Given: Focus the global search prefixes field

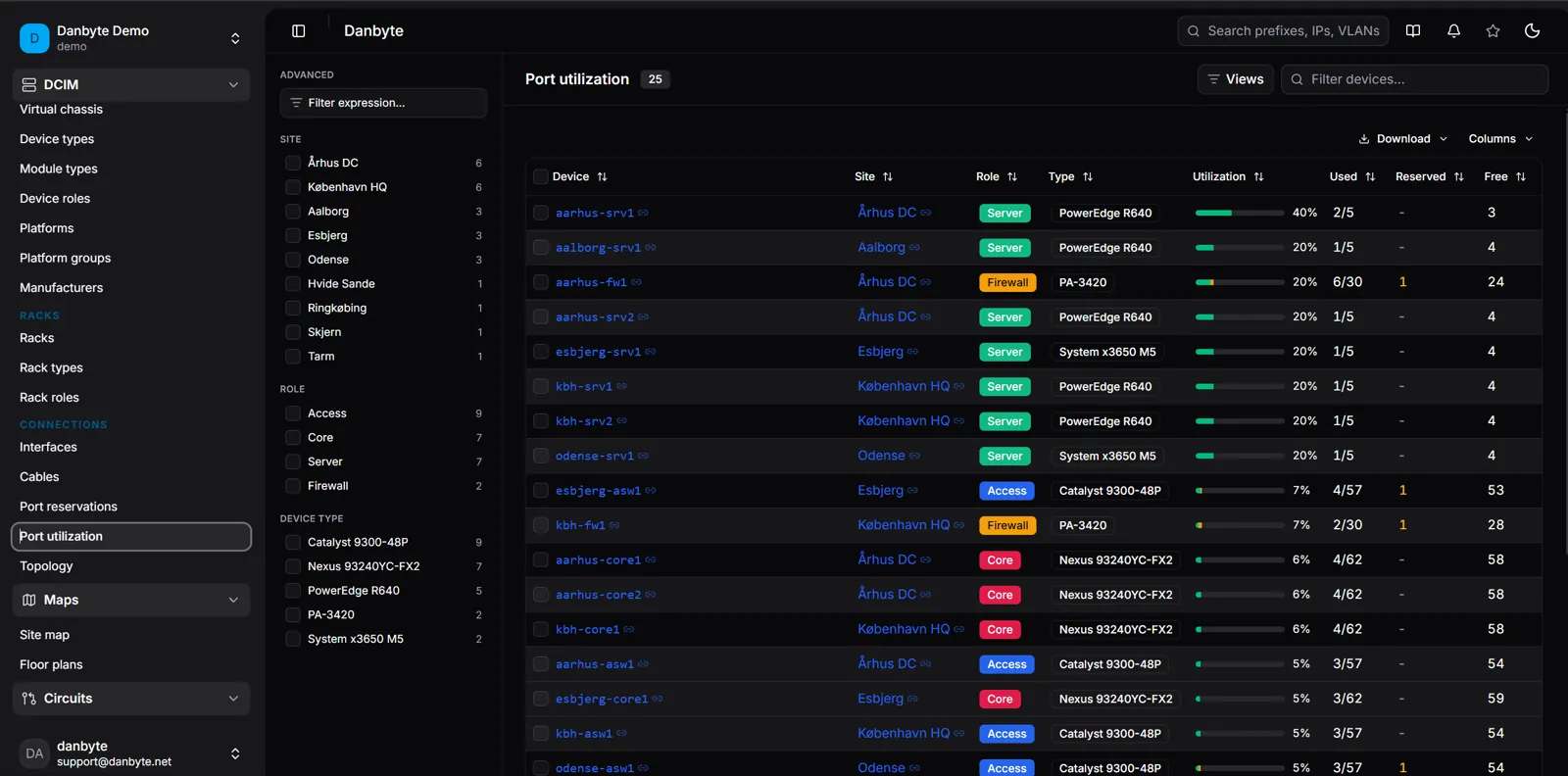Looking at the screenshot, I should [x=1283, y=31].
